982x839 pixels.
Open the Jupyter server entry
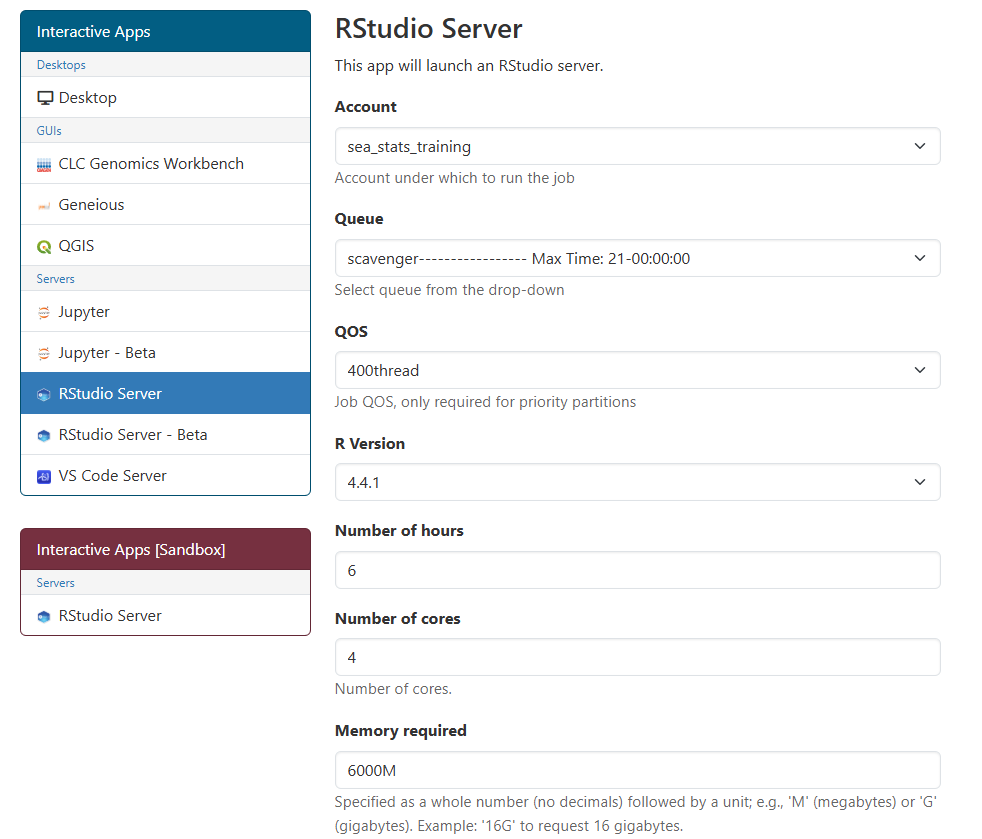165,312
